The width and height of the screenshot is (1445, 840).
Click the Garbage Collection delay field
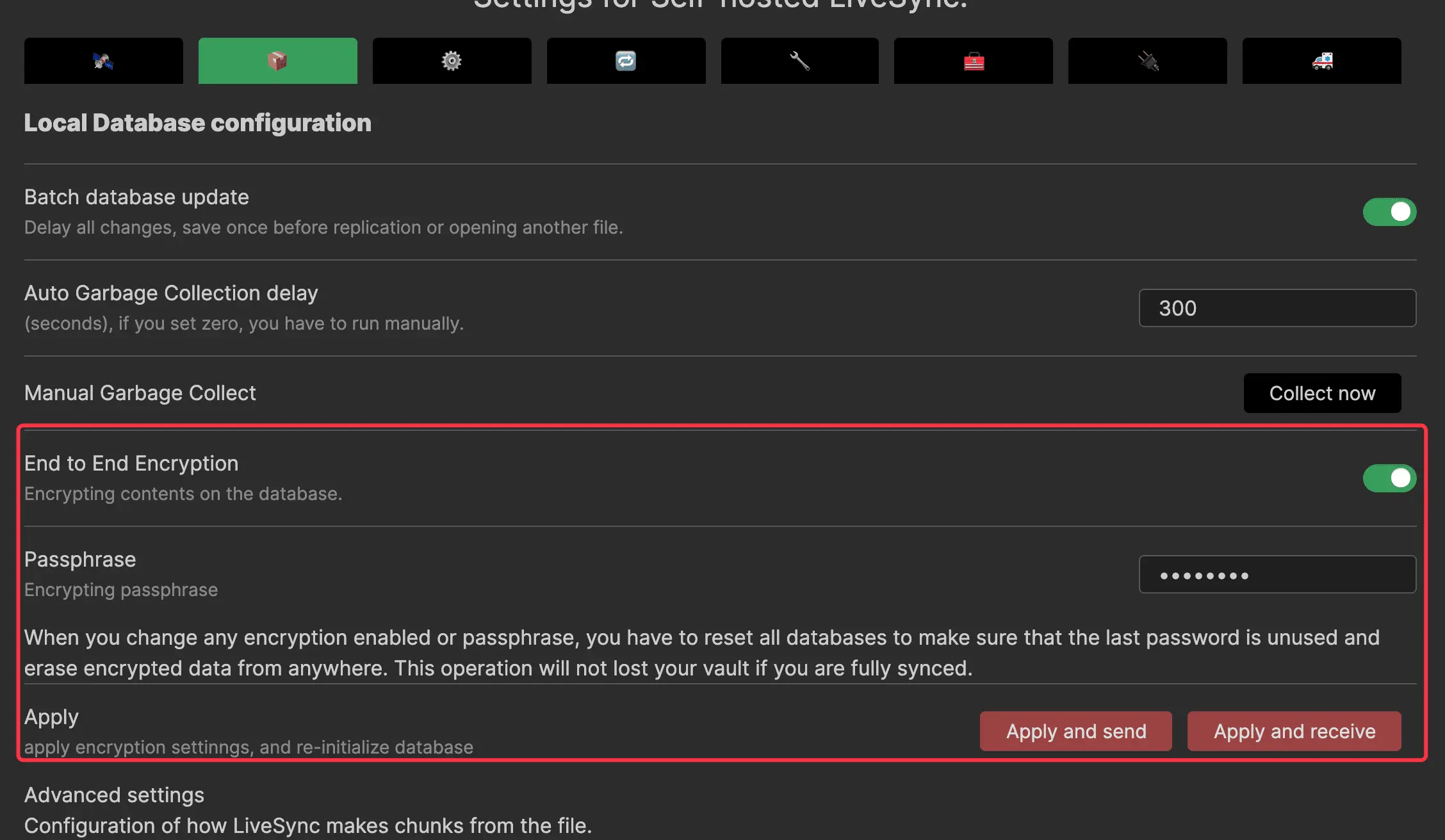(x=1277, y=308)
